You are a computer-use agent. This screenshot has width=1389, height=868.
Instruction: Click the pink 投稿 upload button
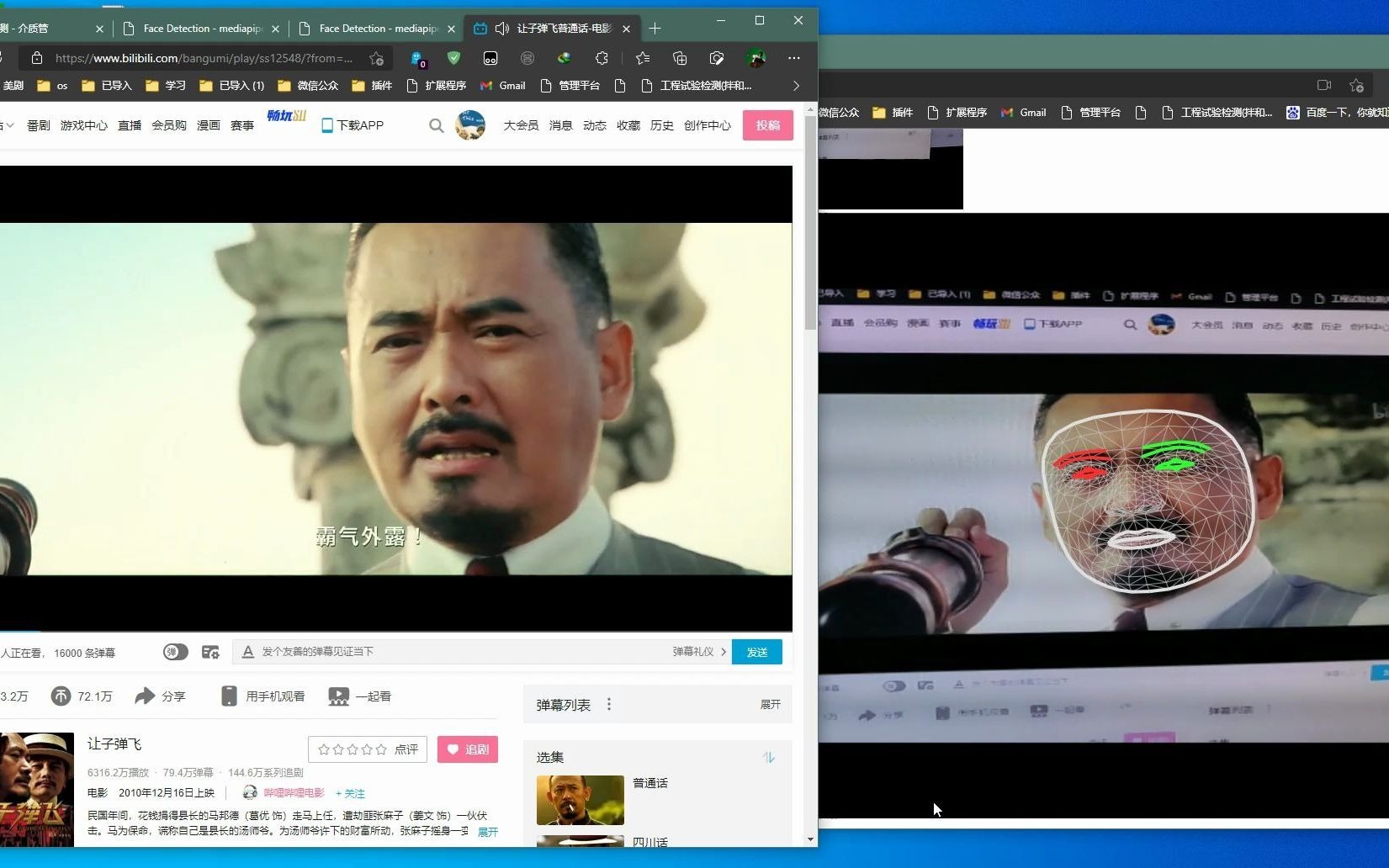click(x=767, y=125)
